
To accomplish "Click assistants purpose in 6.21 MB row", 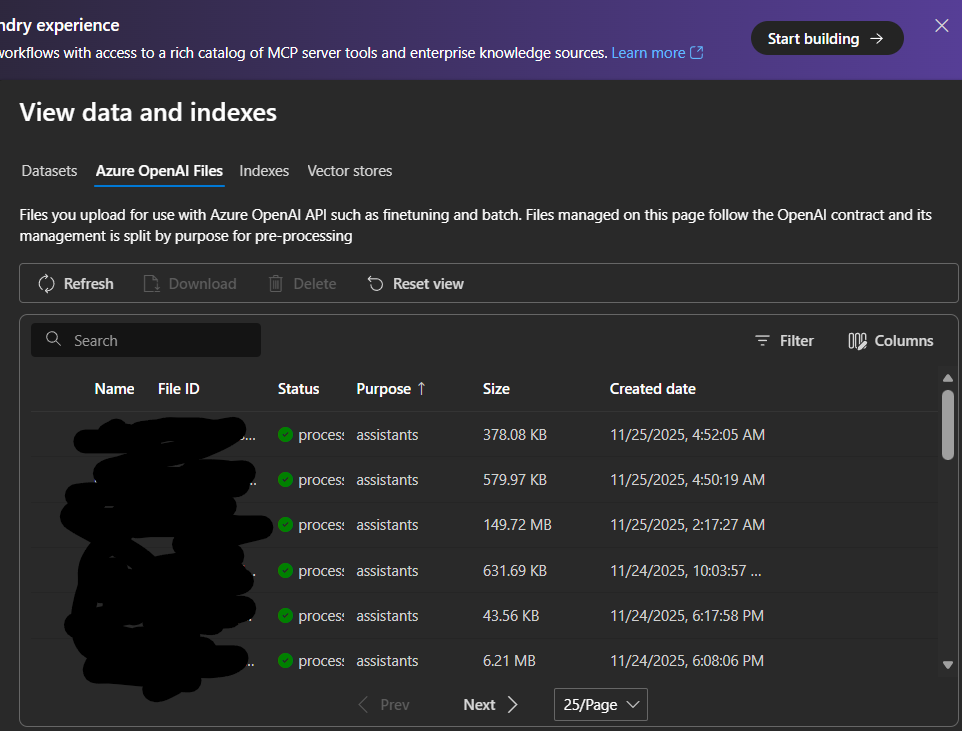I will [x=387, y=661].
